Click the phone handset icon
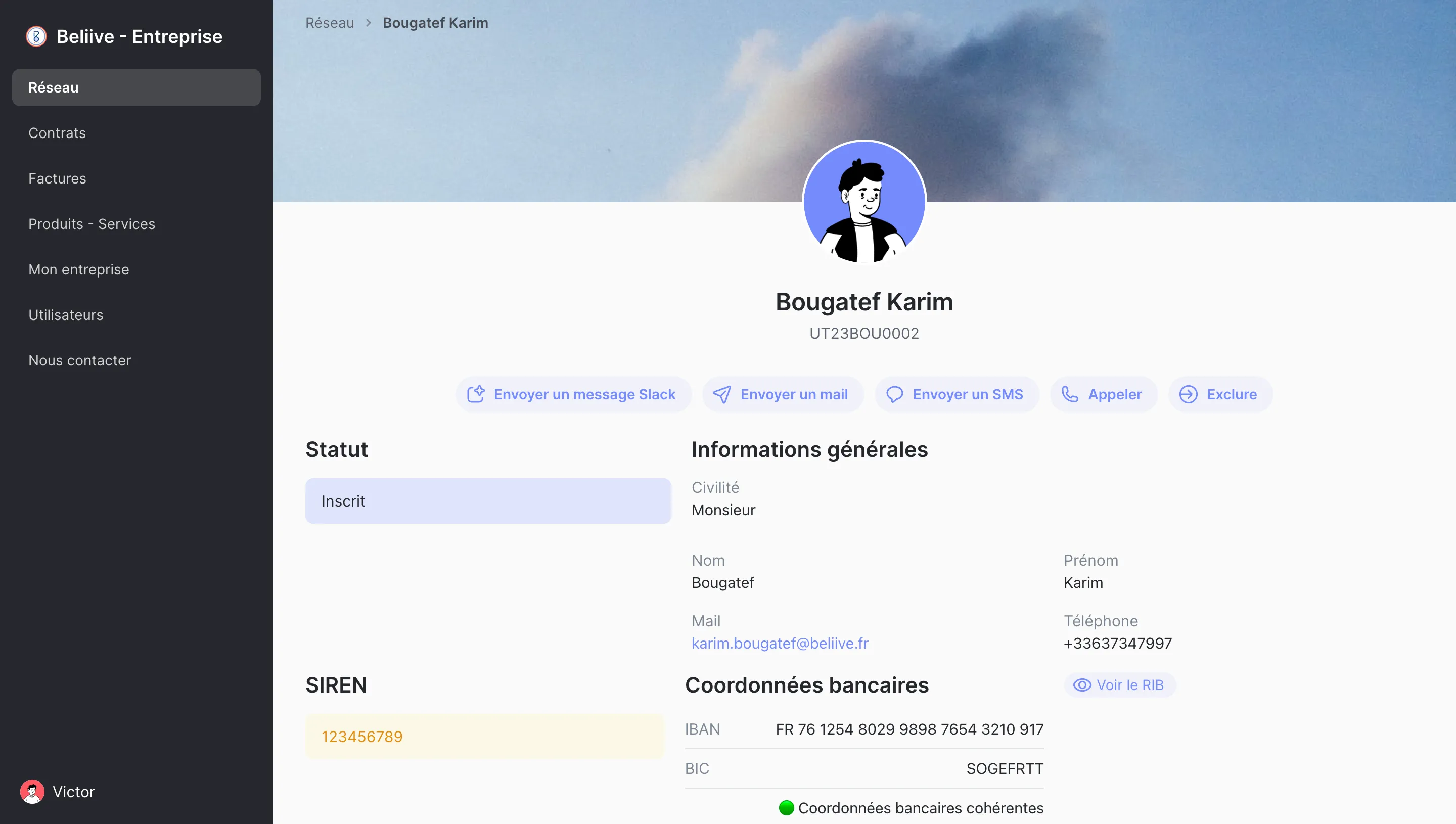Viewport: 1456px width, 824px height. 1070,394
